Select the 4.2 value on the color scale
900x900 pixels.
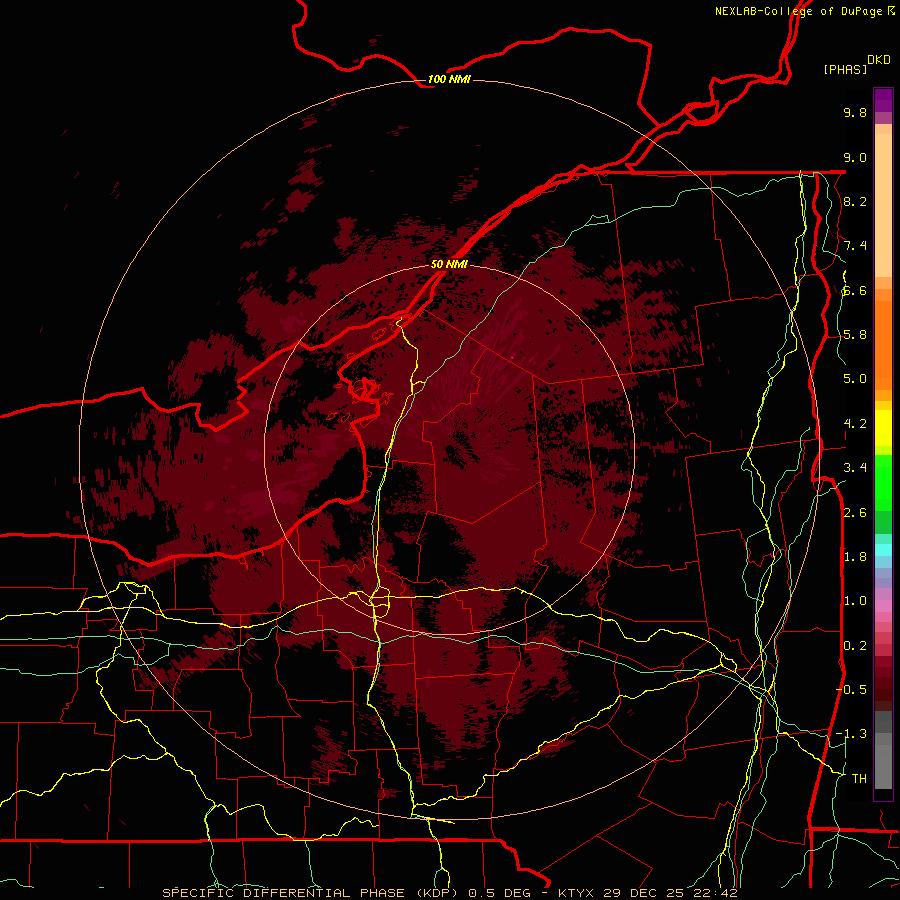[x=855, y=424]
